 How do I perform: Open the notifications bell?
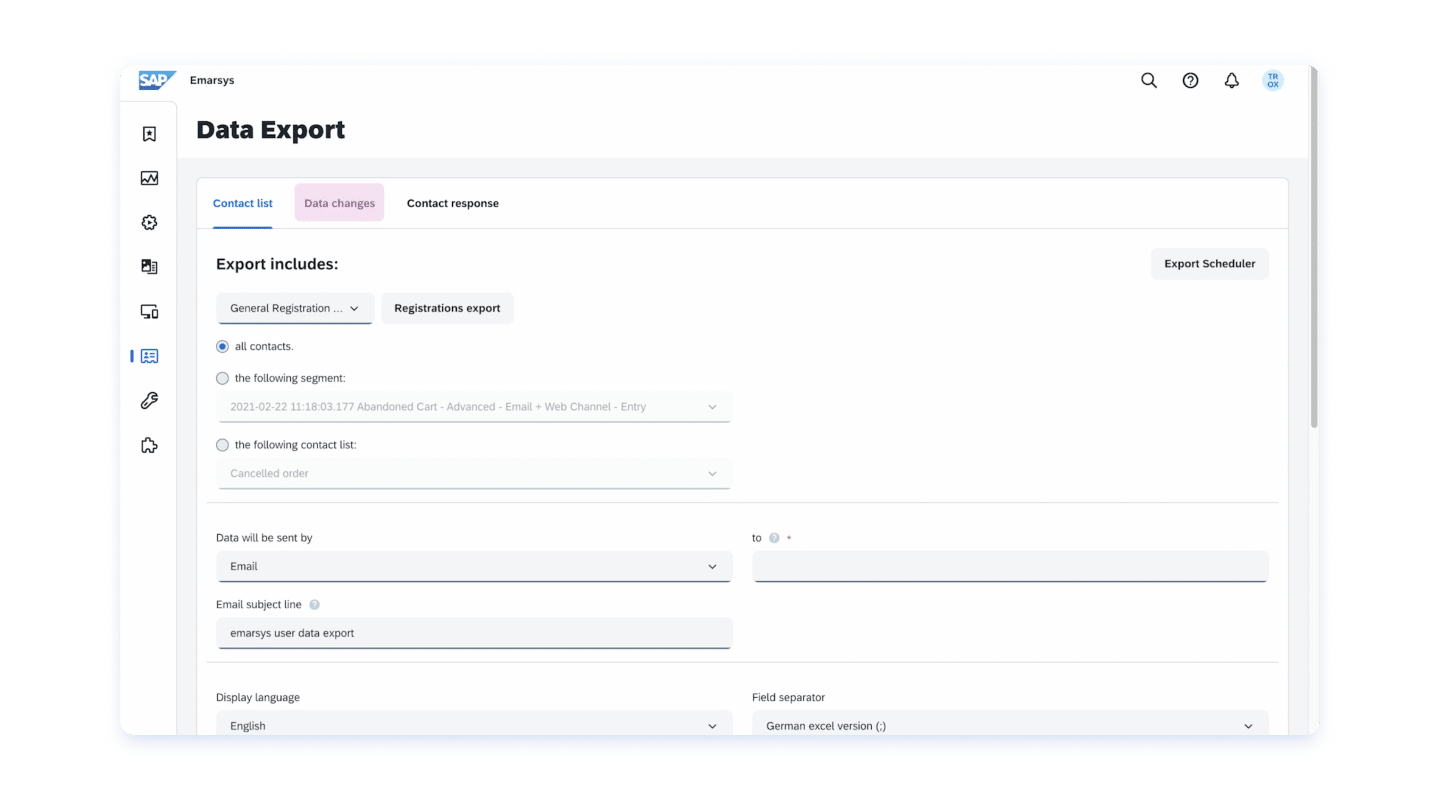coord(1232,81)
